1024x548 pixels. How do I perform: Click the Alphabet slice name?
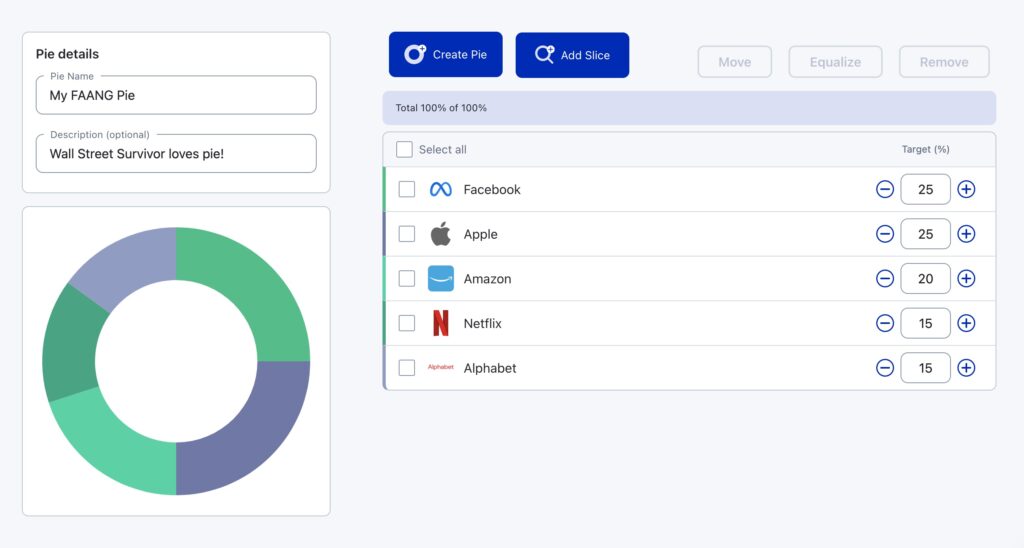[490, 368]
